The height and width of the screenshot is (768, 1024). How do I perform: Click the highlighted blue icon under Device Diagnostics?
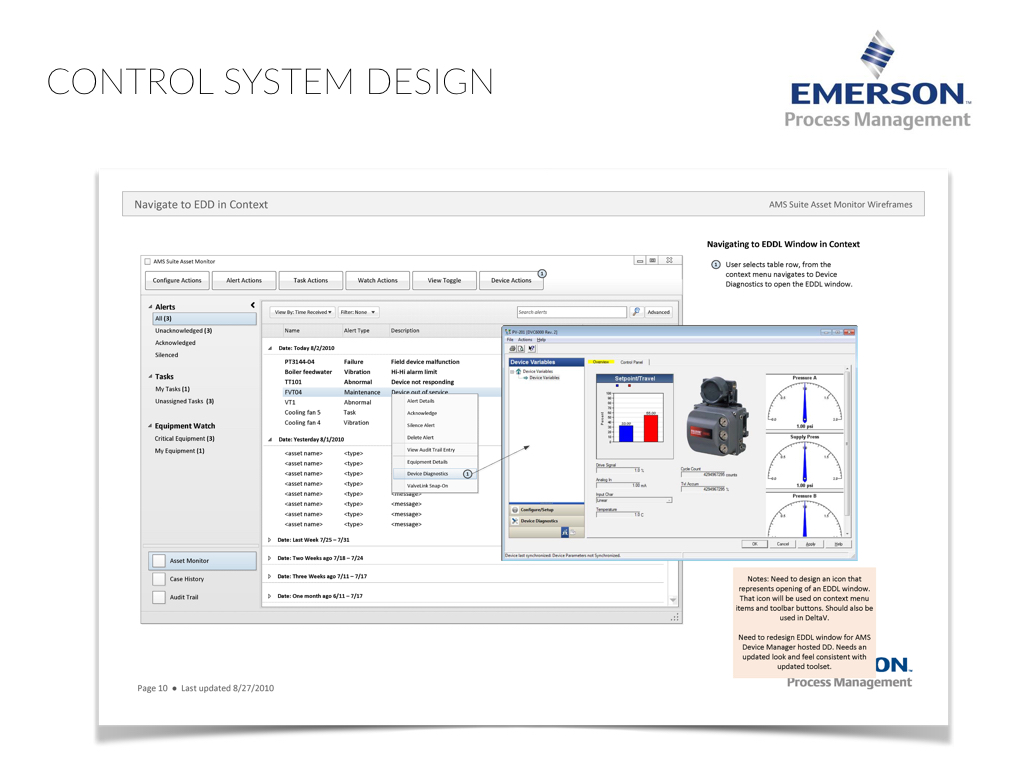coord(565,533)
